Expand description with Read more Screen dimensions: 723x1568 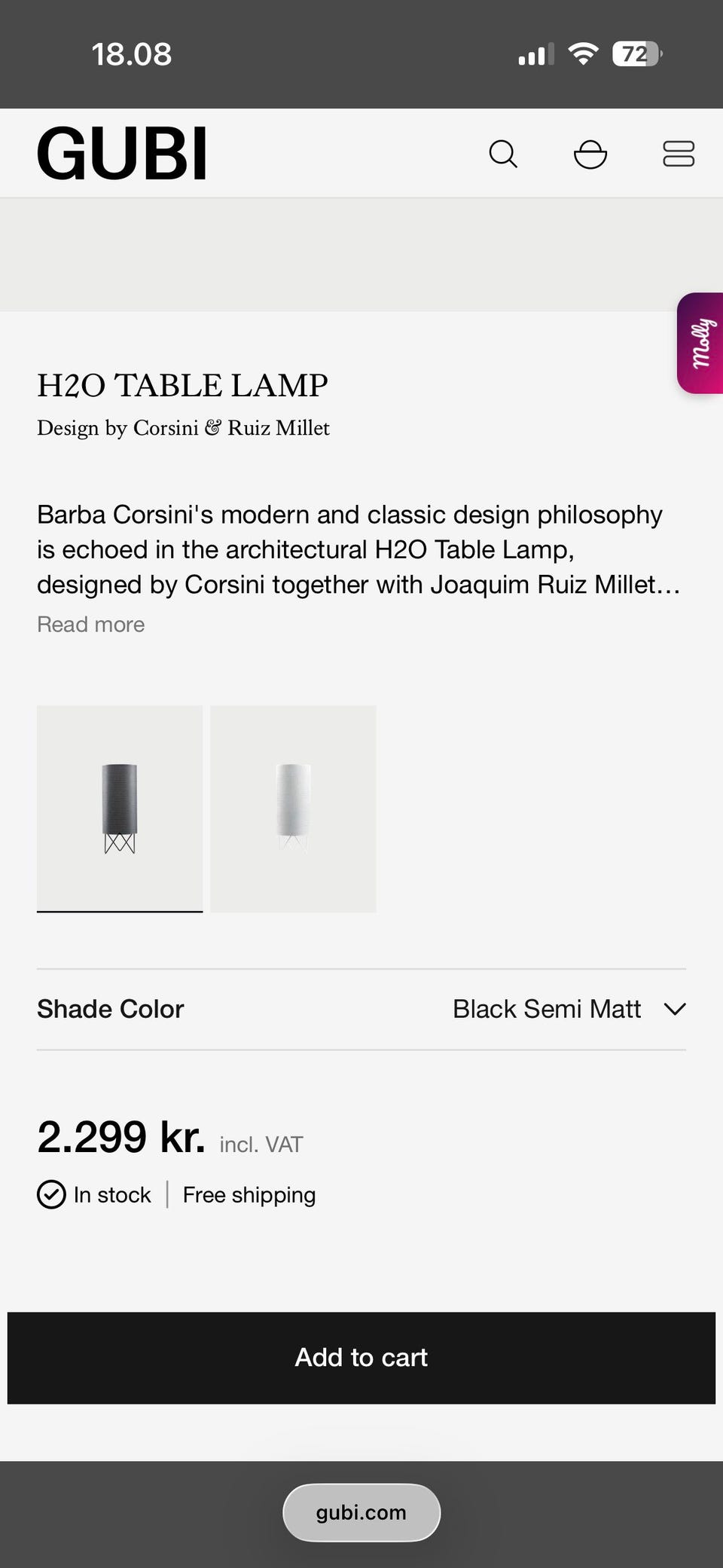point(91,625)
